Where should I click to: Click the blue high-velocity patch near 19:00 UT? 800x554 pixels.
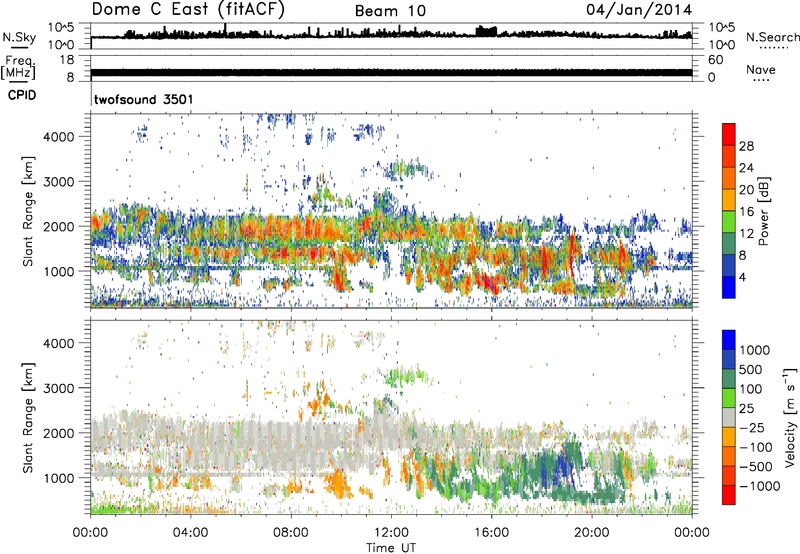(563, 467)
